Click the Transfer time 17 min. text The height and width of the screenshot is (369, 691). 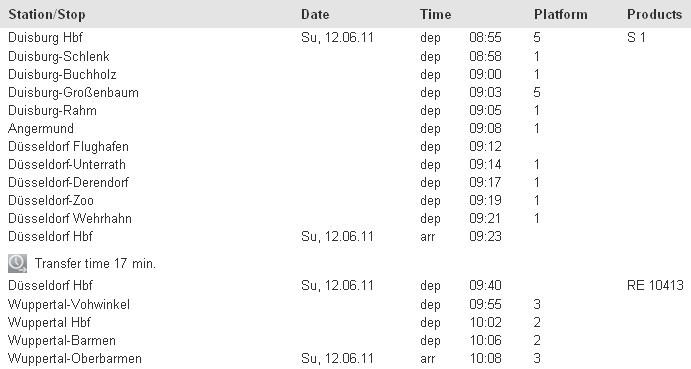click(x=95, y=264)
